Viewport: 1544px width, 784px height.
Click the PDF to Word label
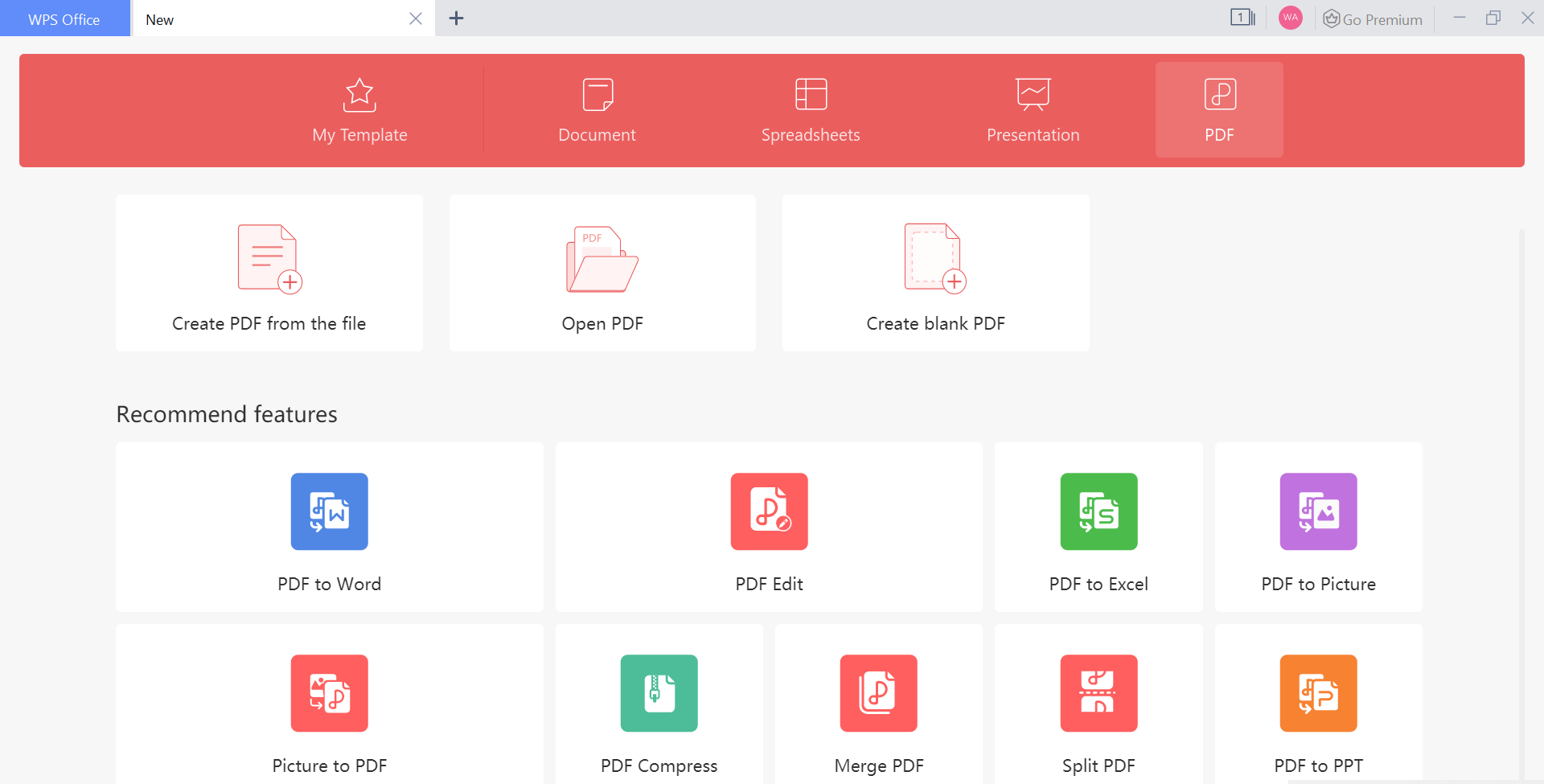(330, 584)
